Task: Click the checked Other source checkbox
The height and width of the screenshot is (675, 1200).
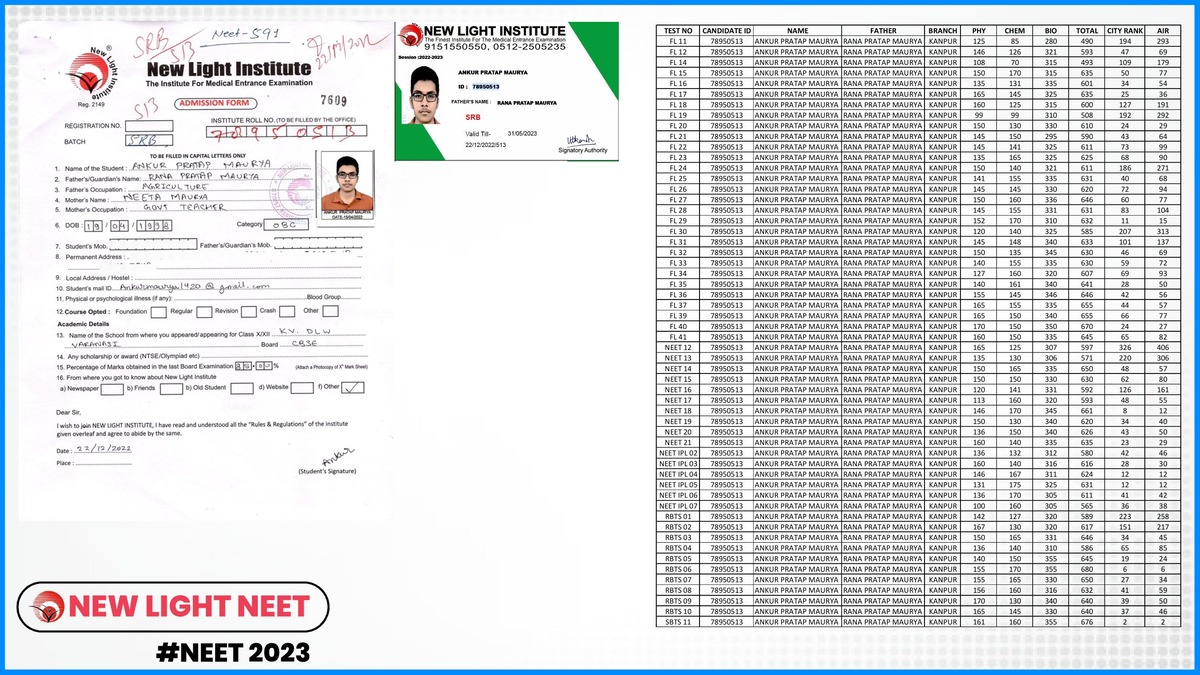Action: 352,389
